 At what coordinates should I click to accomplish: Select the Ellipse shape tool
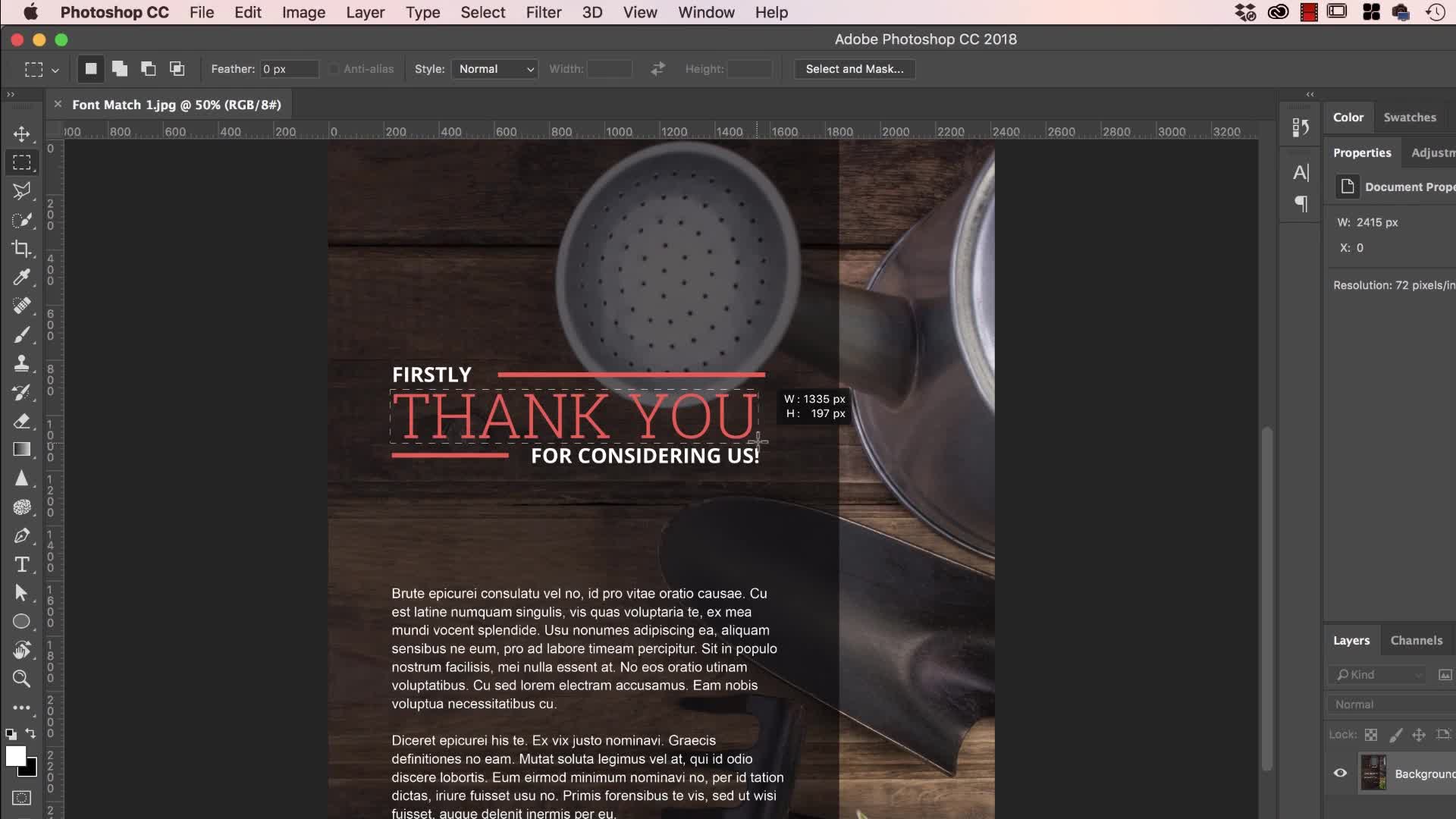[x=21, y=622]
